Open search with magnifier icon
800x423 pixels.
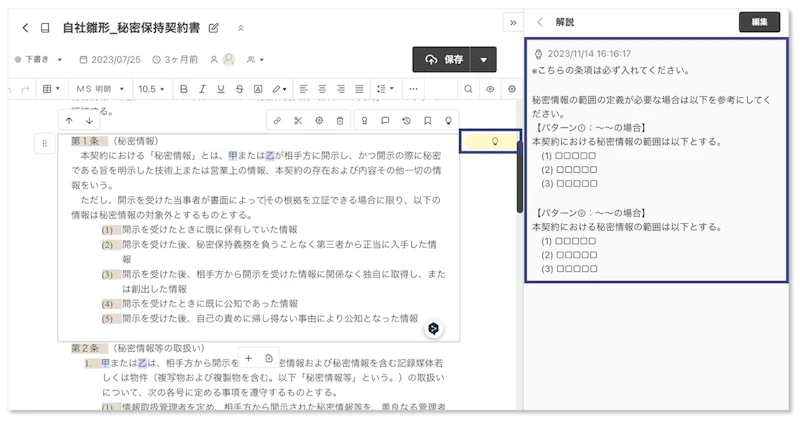pos(468,89)
